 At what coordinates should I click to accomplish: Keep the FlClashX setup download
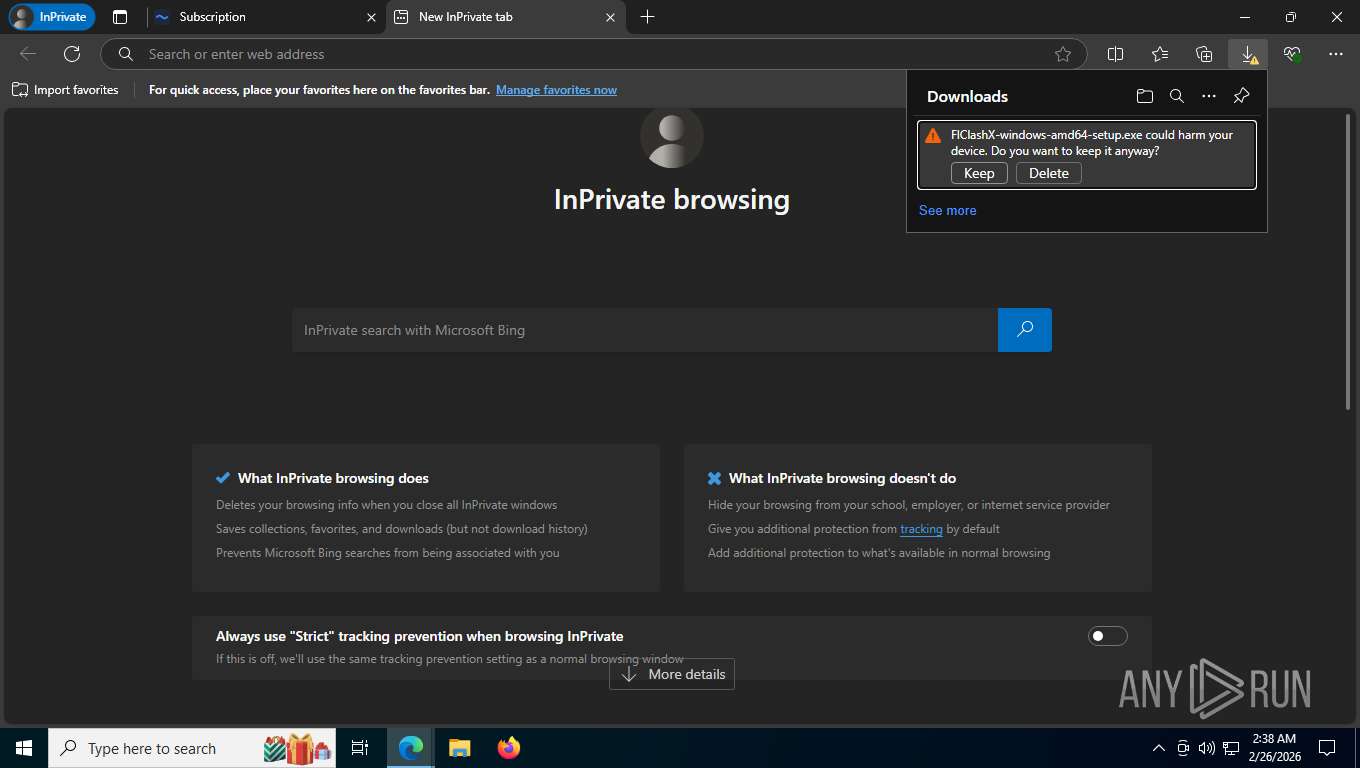pyautogui.click(x=979, y=173)
